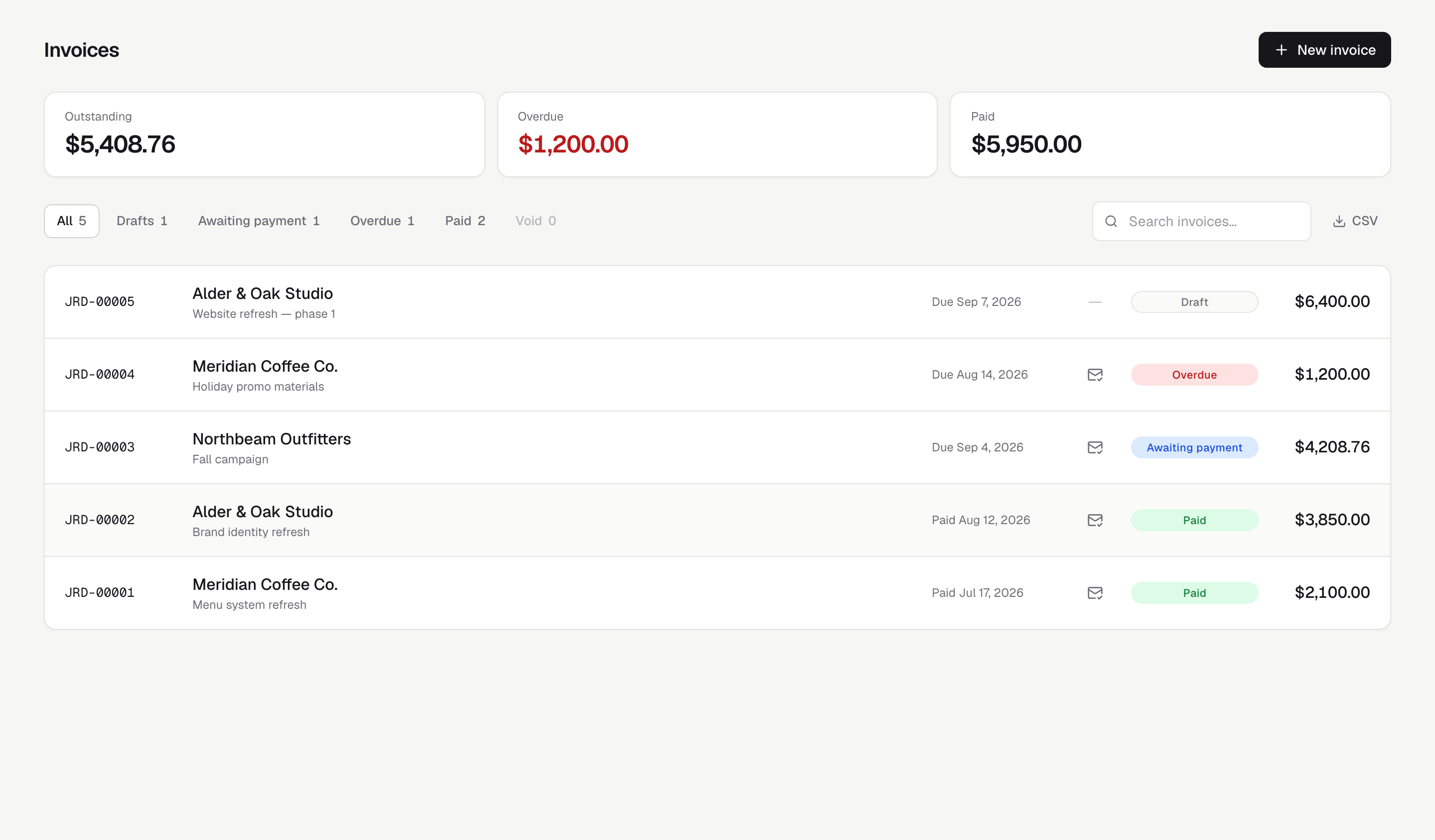This screenshot has height=840, width=1435.
Task: Click the Paid badge on JRD-00001
Action: click(1194, 593)
